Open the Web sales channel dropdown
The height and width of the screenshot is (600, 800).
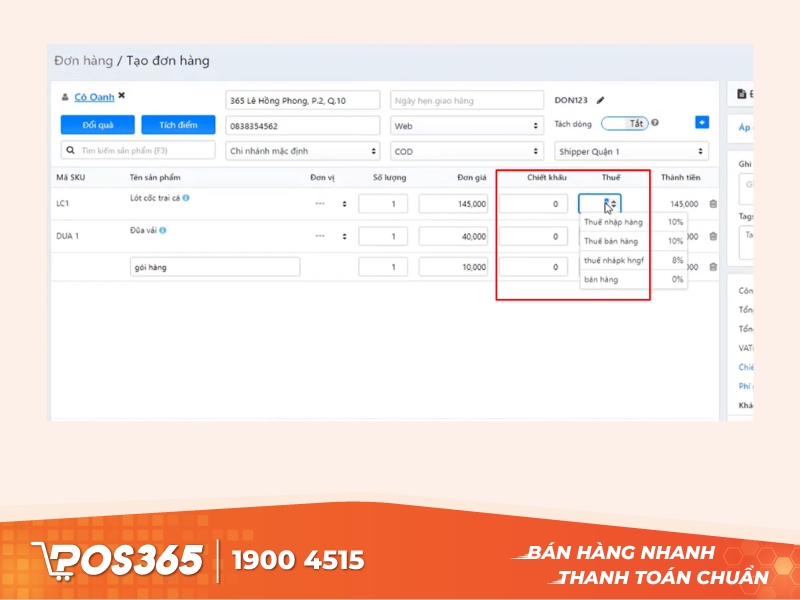[466, 126]
